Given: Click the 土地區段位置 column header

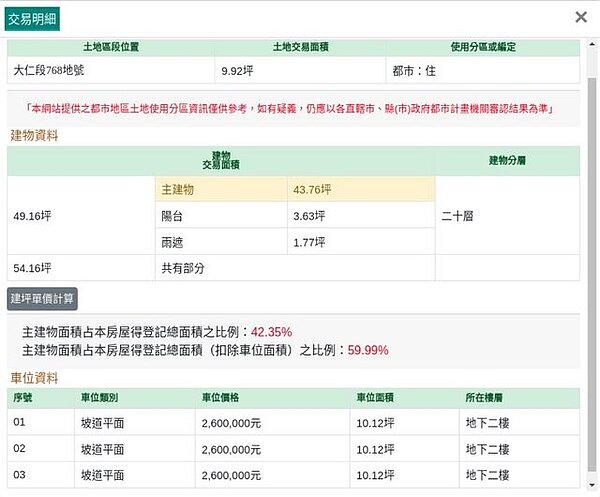Looking at the screenshot, I should click(111, 47).
